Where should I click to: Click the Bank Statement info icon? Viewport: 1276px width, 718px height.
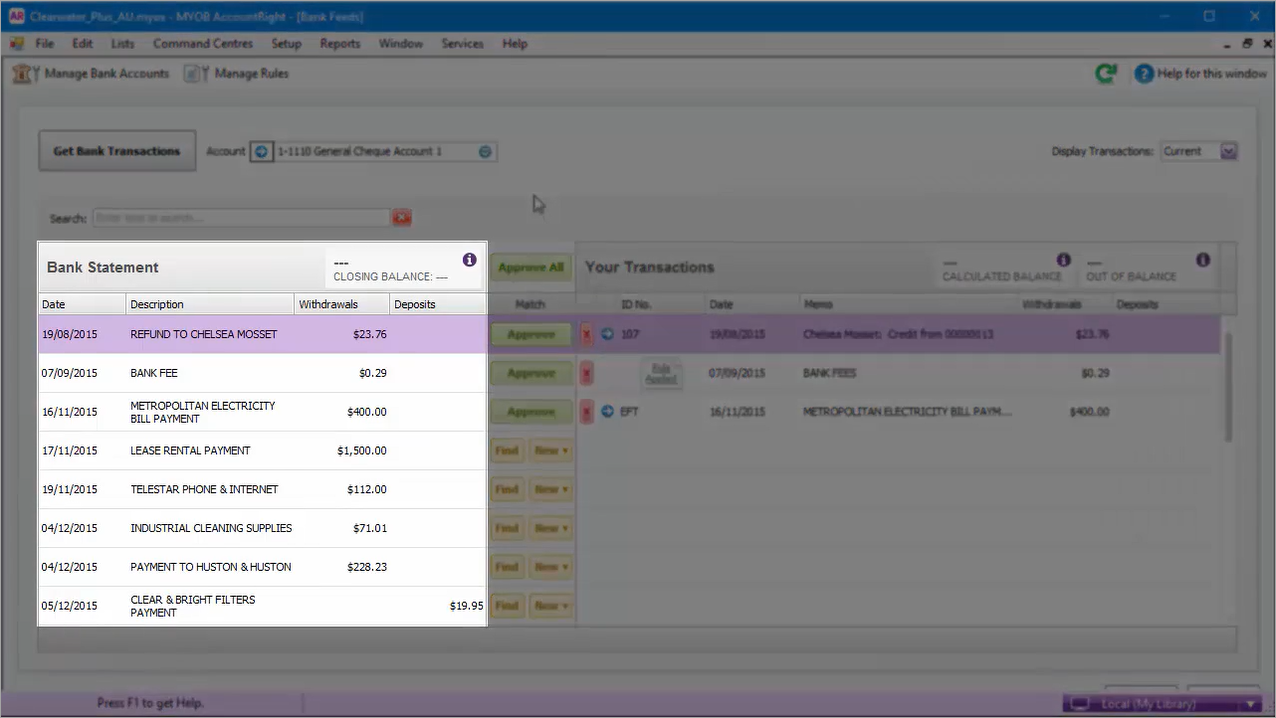[470, 260]
